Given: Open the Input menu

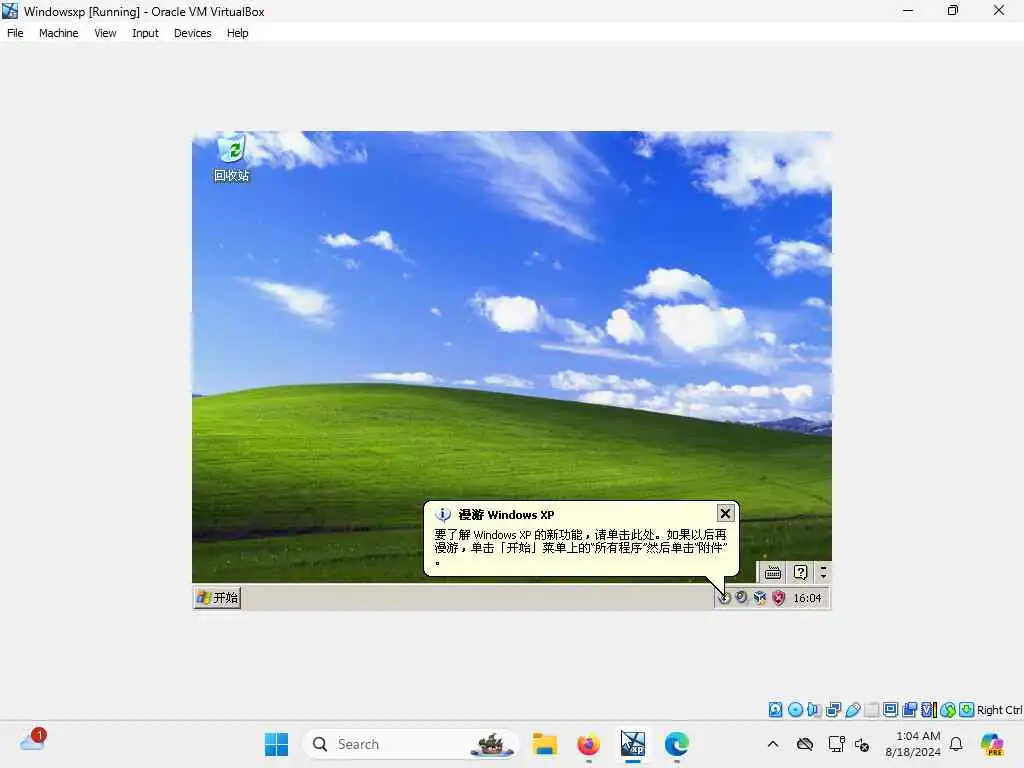Looking at the screenshot, I should pyautogui.click(x=145, y=33).
